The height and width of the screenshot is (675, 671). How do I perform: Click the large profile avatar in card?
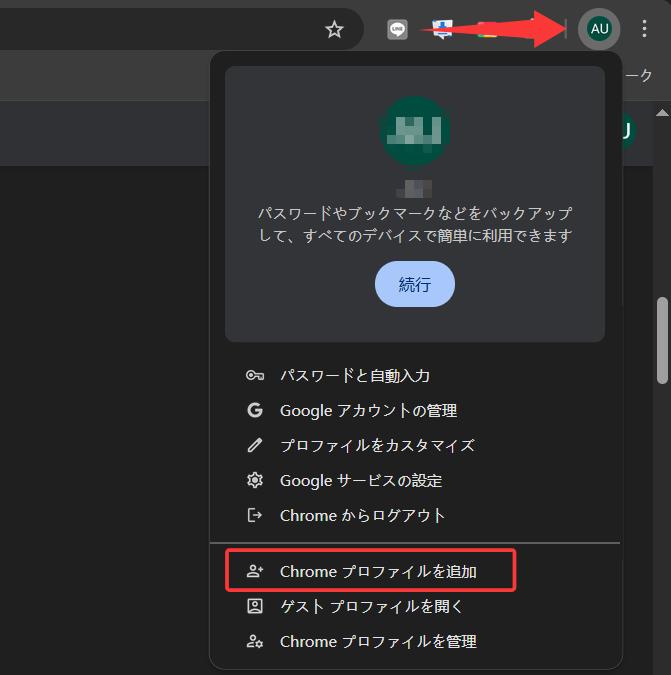coord(414,130)
